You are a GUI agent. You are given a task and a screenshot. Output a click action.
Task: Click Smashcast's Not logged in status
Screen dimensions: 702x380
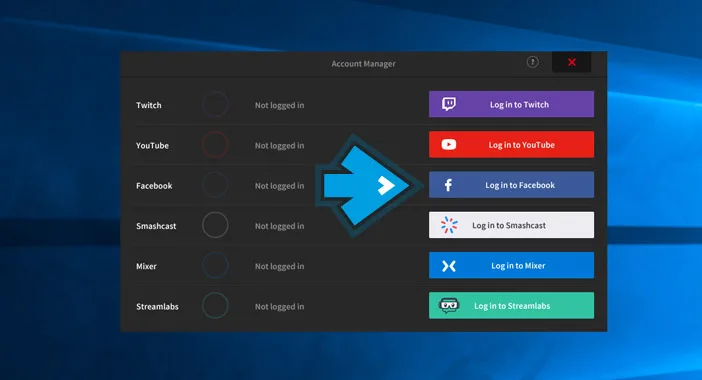(x=279, y=226)
